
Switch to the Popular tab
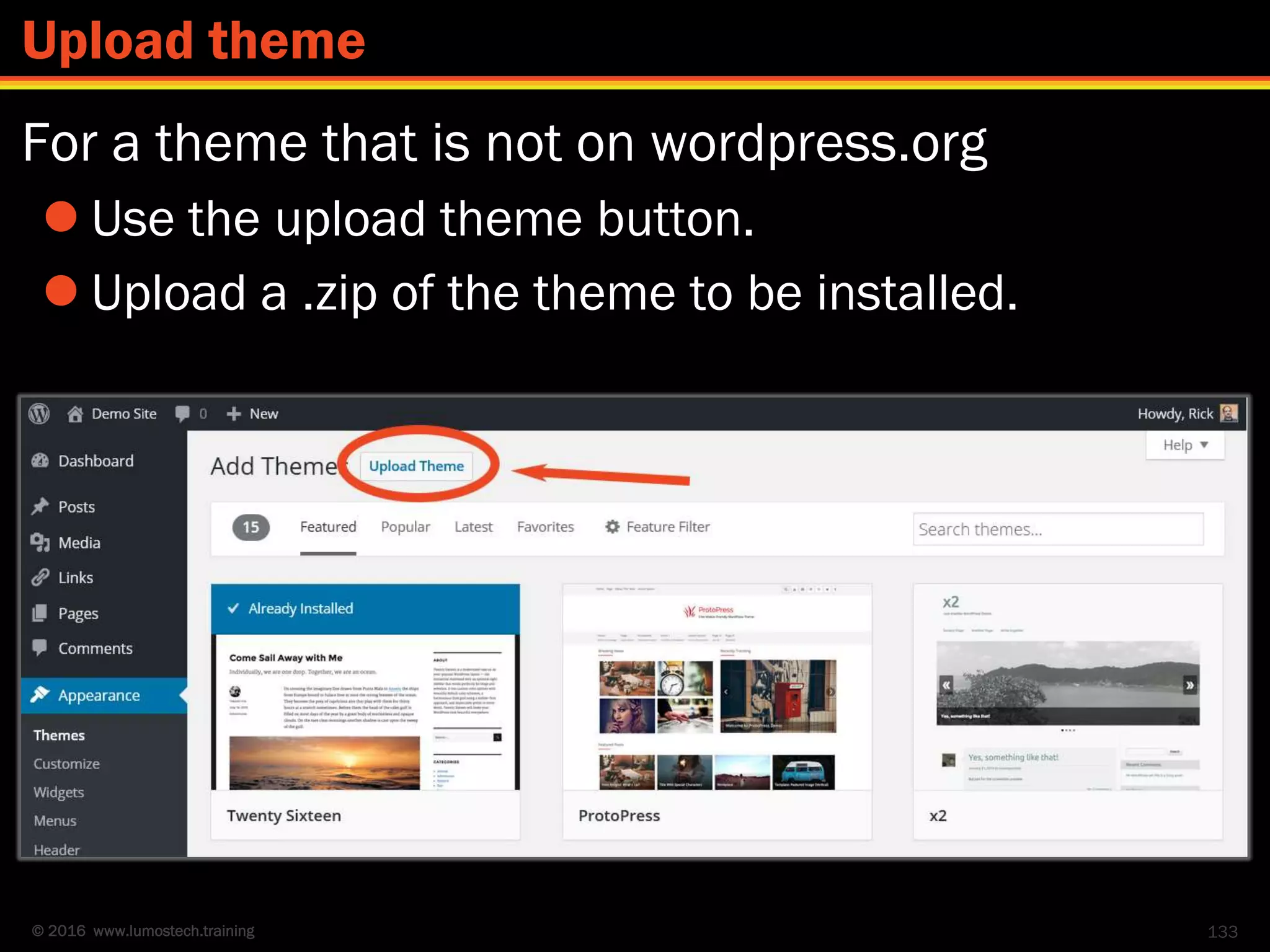[406, 527]
